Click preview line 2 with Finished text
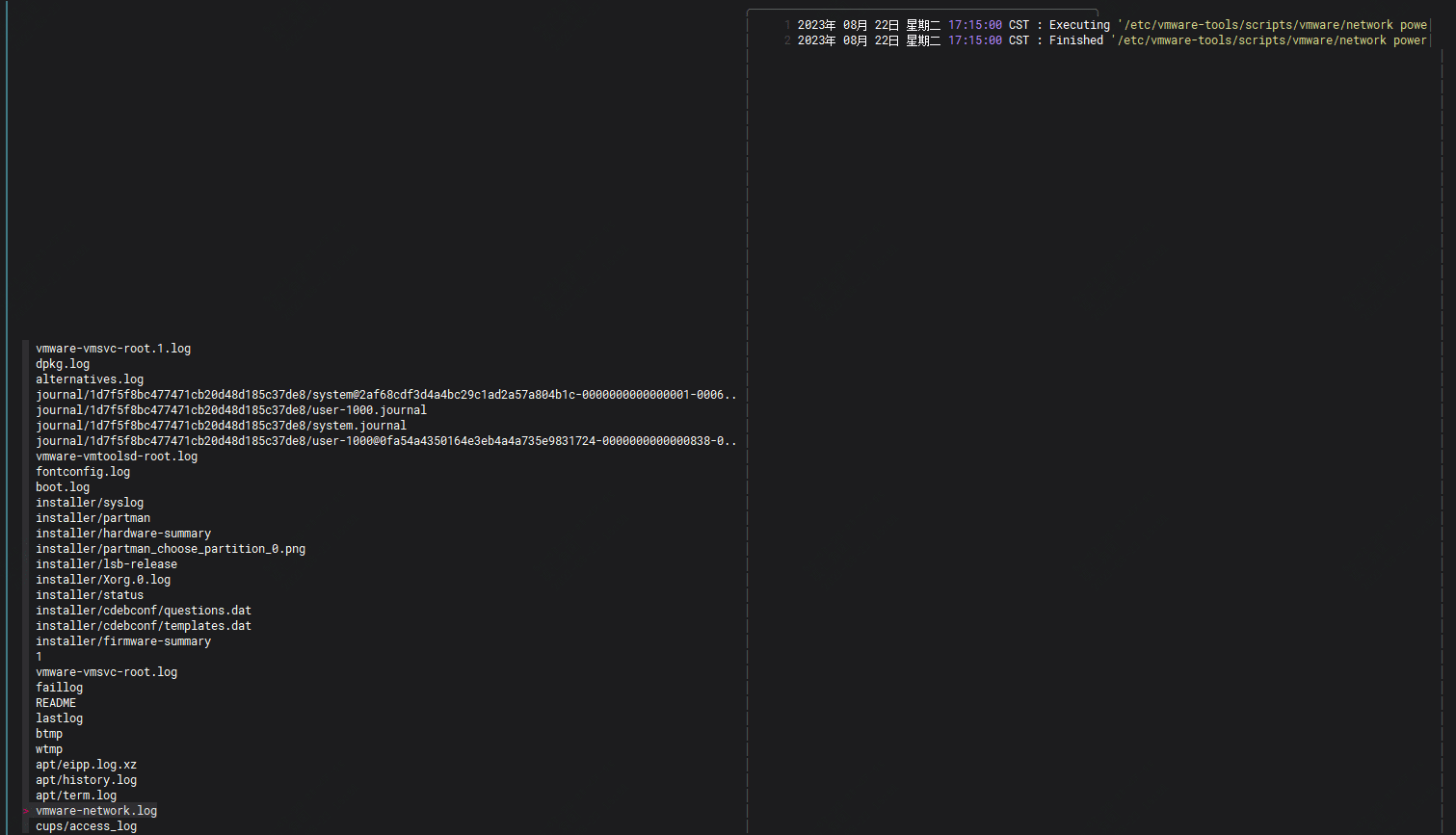 coord(1108,40)
